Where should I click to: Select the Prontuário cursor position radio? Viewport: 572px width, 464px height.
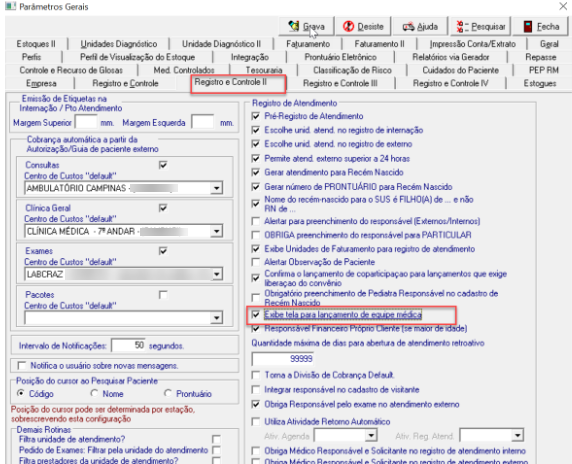(168, 393)
